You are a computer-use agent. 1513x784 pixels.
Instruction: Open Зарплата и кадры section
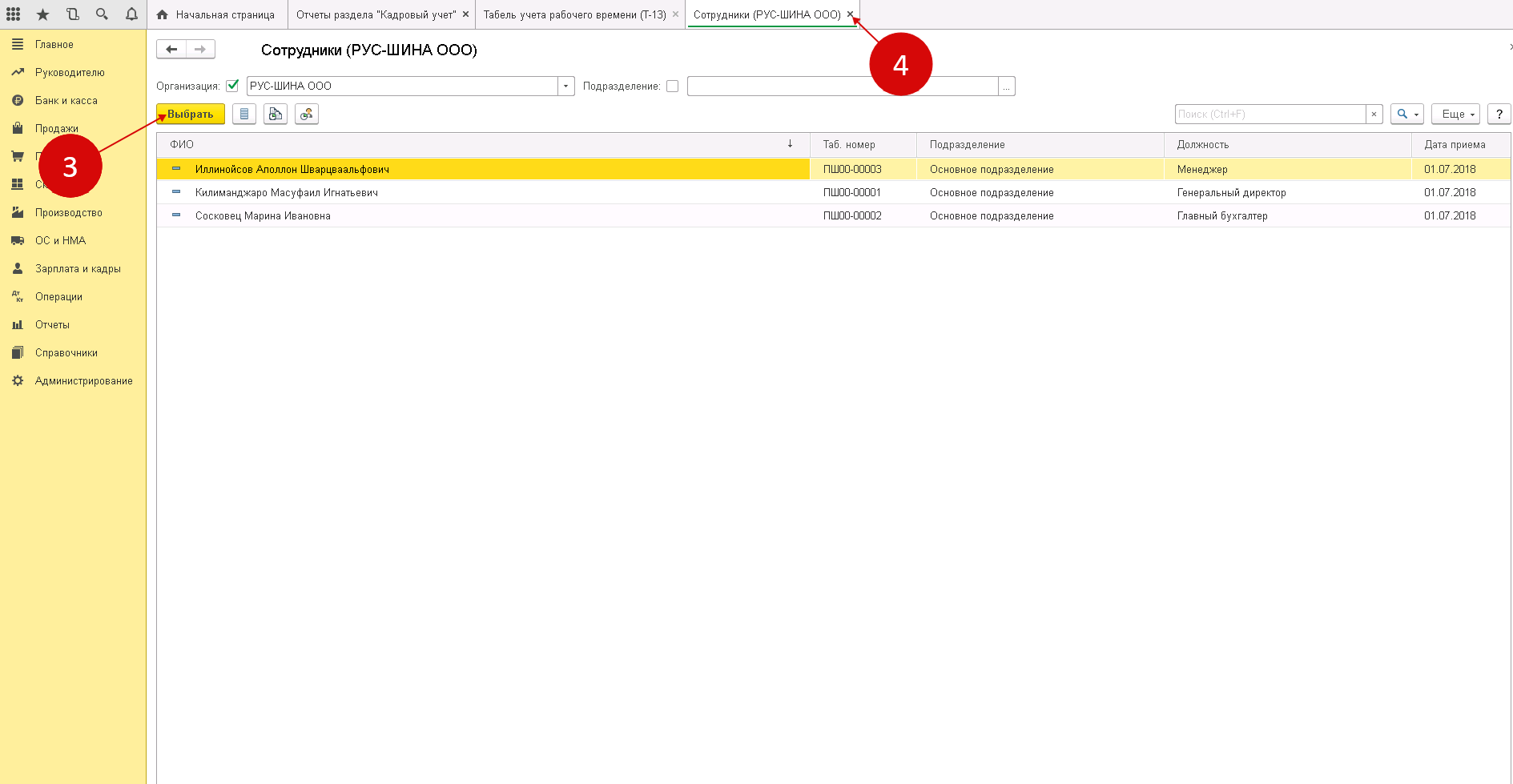(78, 269)
